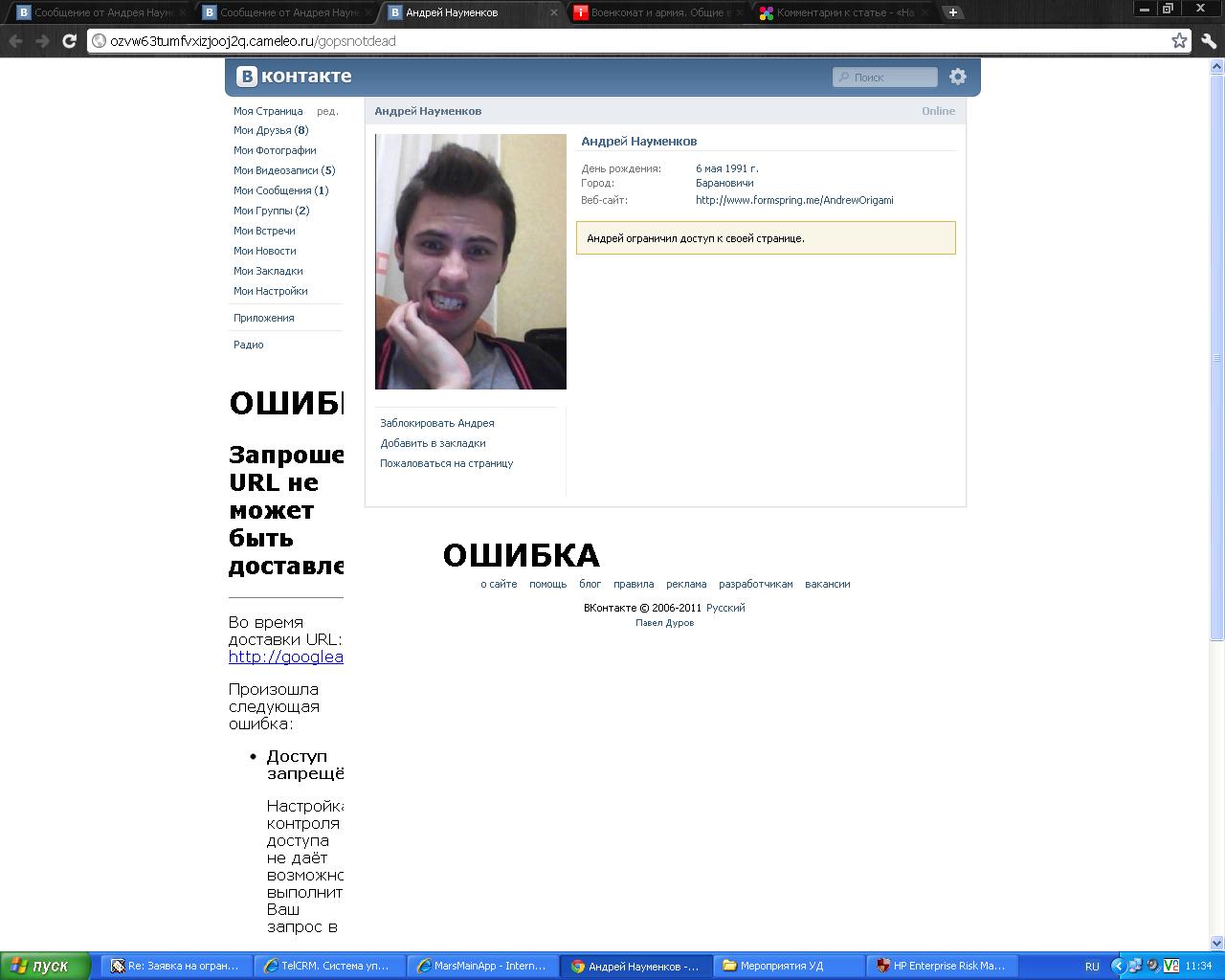Close the Андрей Науменков tab
The height and width of the screenshot is (980, 1225).
click(552, 12)
